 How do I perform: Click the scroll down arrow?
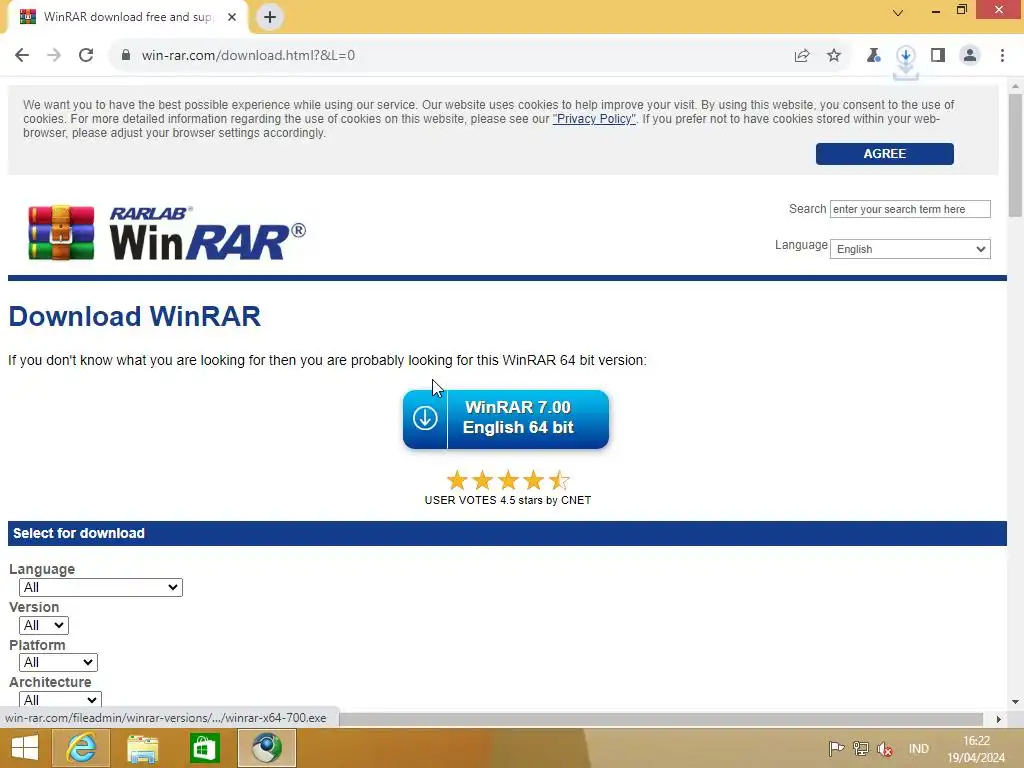tap(1015, 702)
